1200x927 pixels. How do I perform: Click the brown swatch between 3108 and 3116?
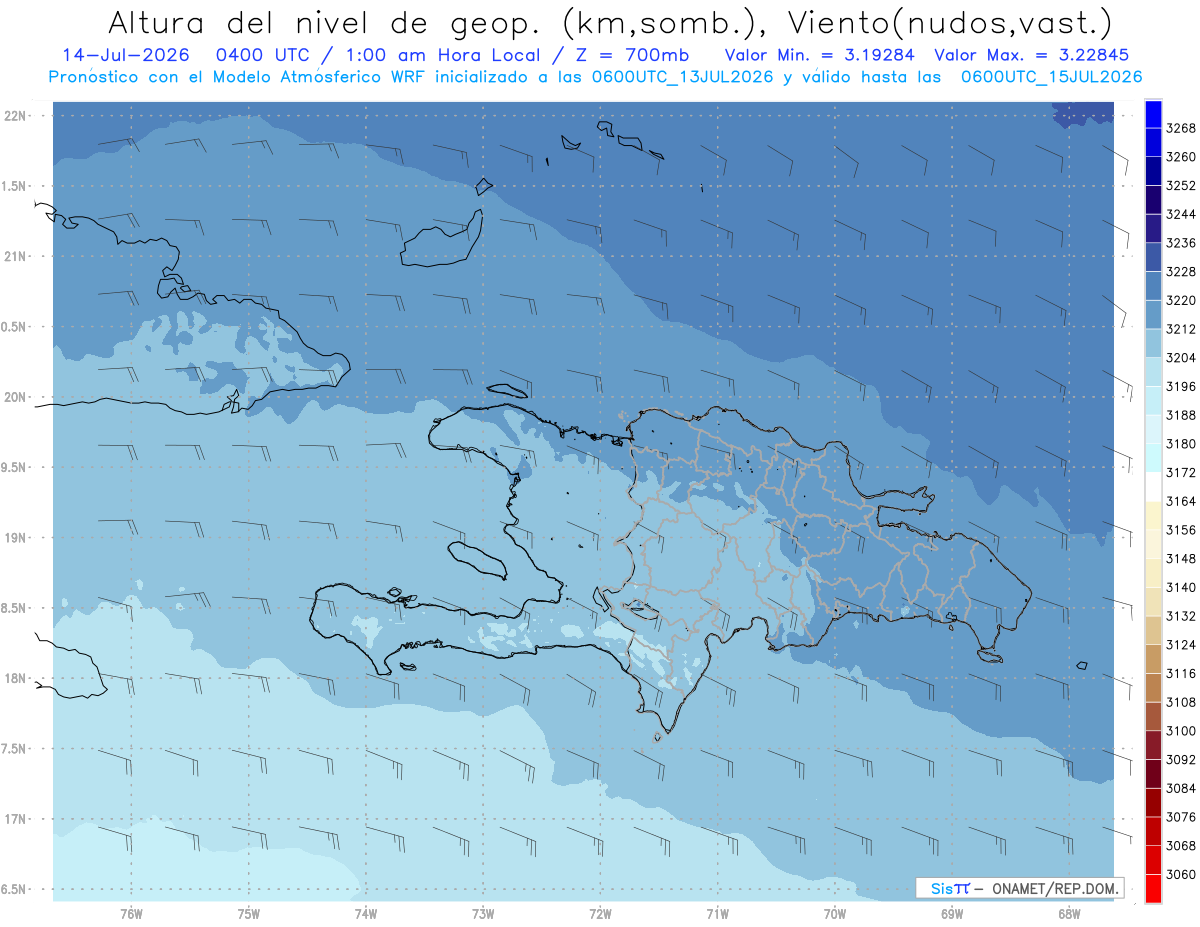1153,687
